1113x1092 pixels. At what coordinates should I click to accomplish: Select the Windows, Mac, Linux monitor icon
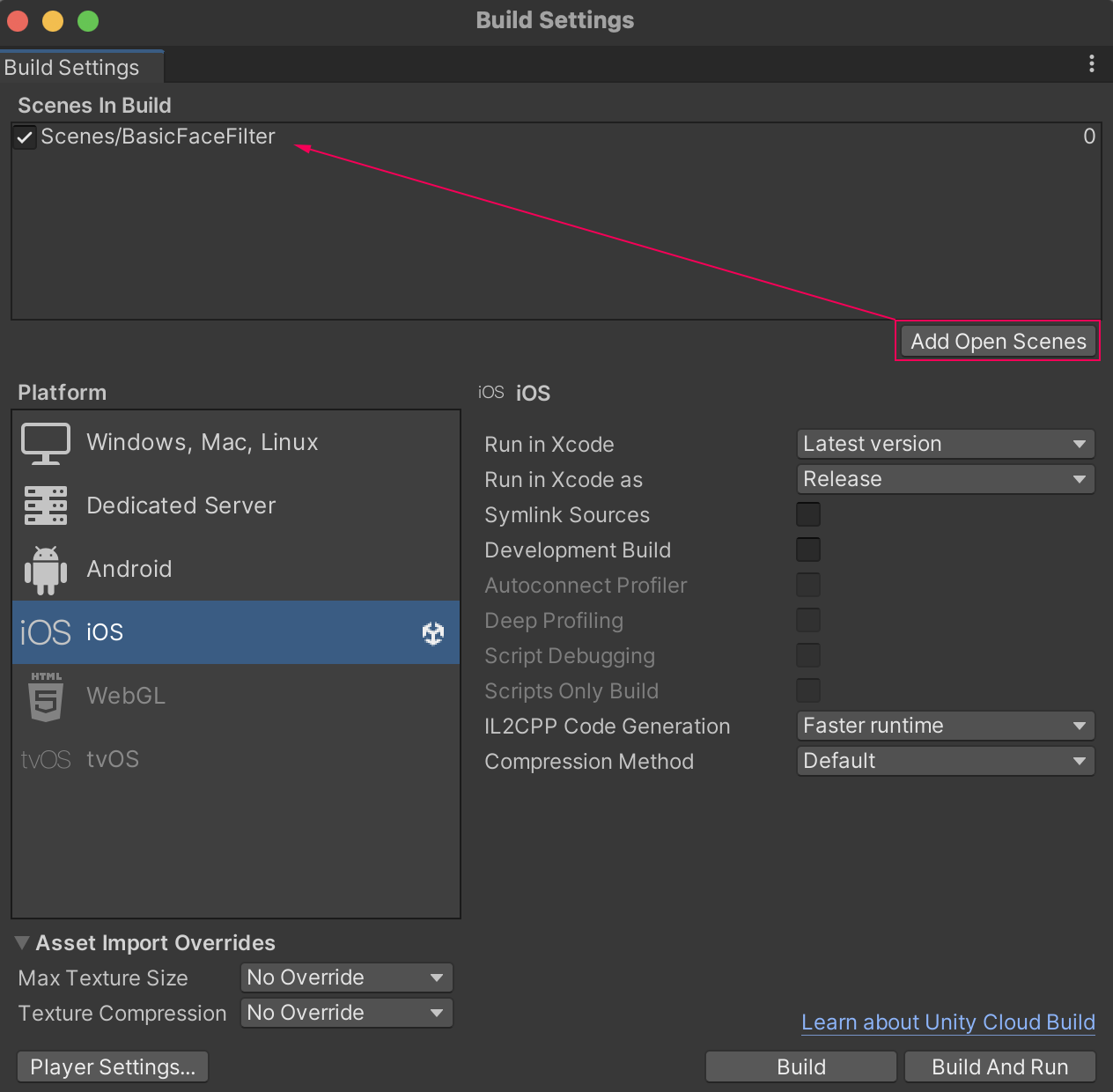click(x=46, y=443)
